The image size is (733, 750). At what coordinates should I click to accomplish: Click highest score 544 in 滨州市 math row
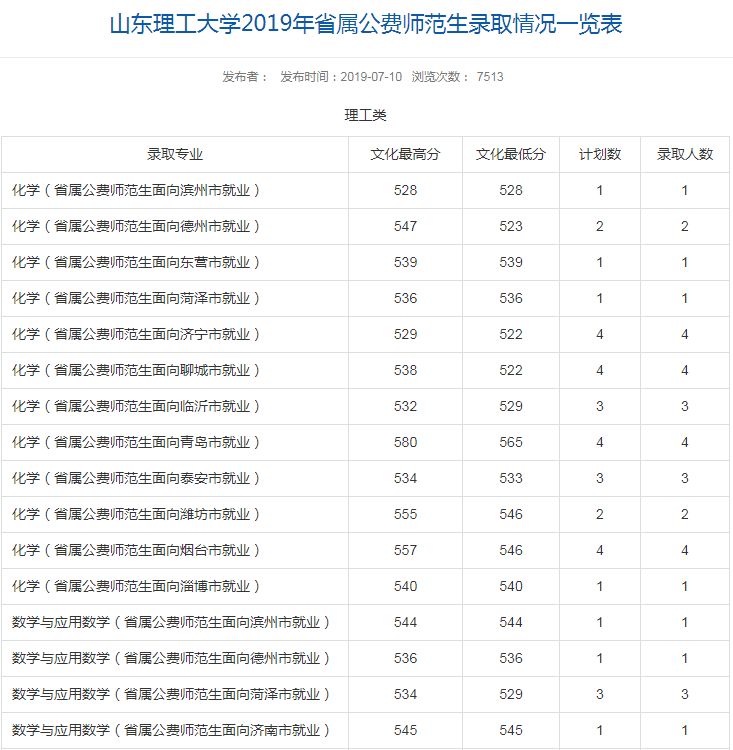pyautogui.click(x=405, y=622)
